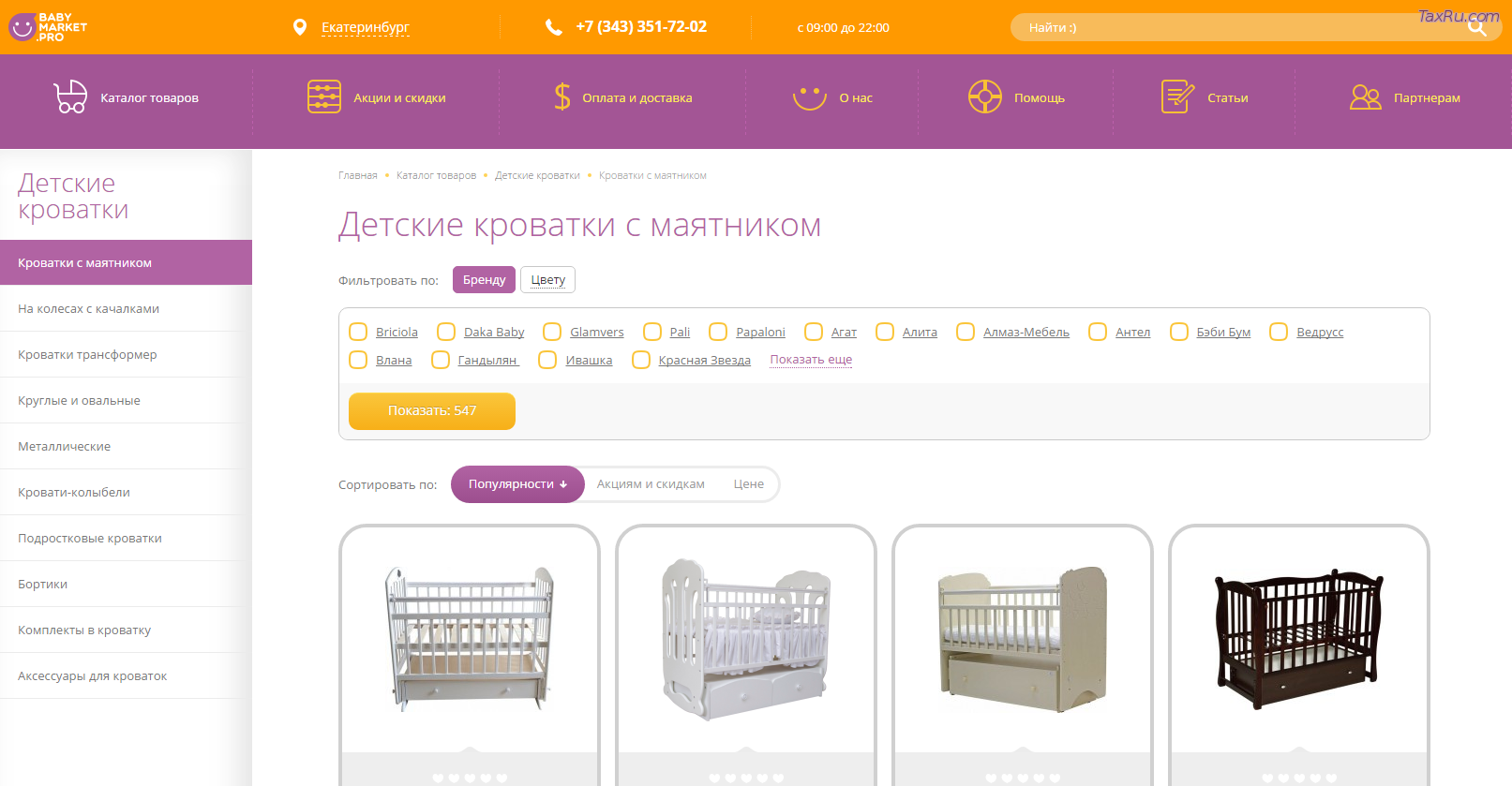Click the notepad articles icon
1512x786 pixels.
click(1177, 97)
